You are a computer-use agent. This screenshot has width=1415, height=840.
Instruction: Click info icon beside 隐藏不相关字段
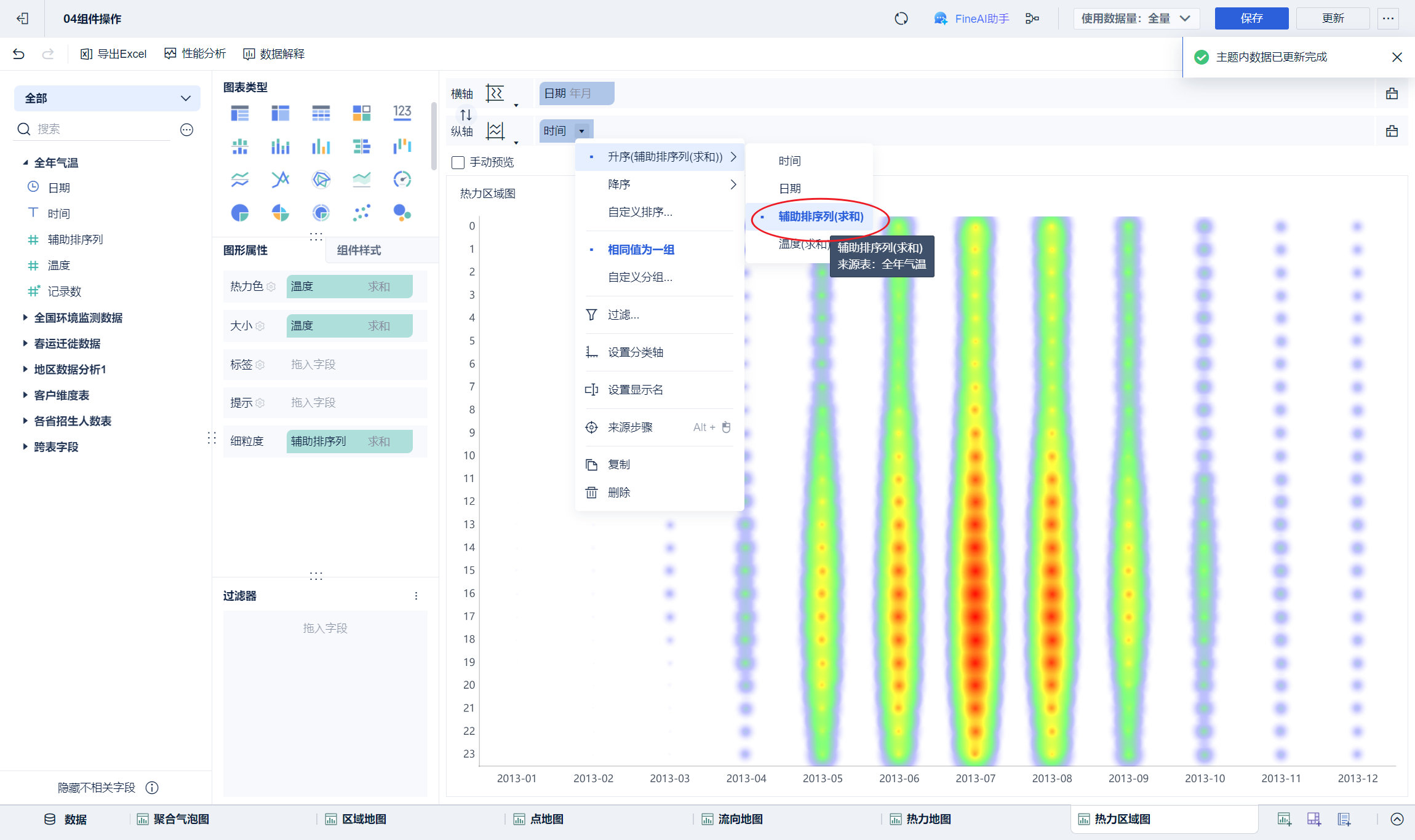[x=152, y=788]
